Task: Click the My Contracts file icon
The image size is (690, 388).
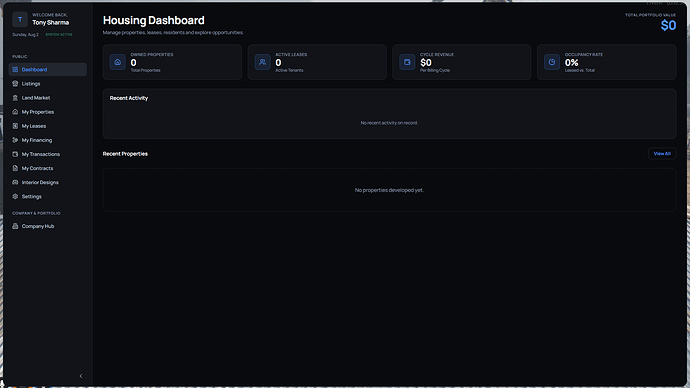Action: [x=15, y=168]
